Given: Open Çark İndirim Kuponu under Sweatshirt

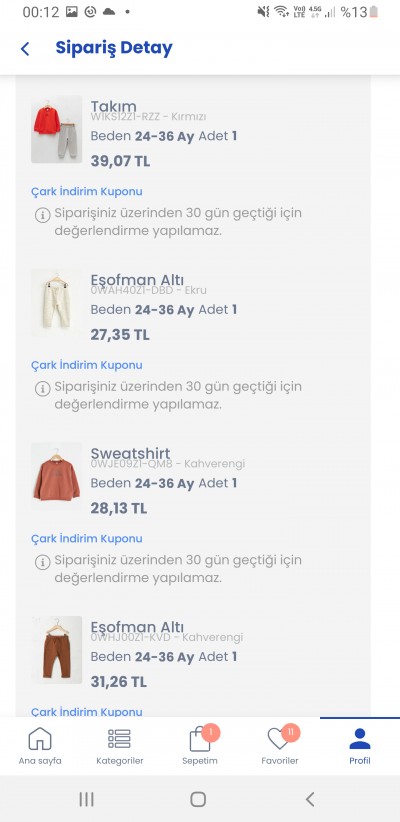Looking at the screenshot, I should 87,538.
